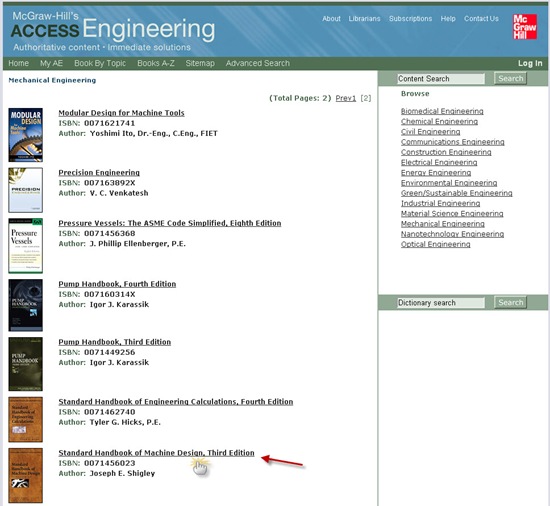Image resolution: width=550 pixels, height=506 pixels.
Task: Open Pump Handbook, Third Edition title
Action: [115, 342]
